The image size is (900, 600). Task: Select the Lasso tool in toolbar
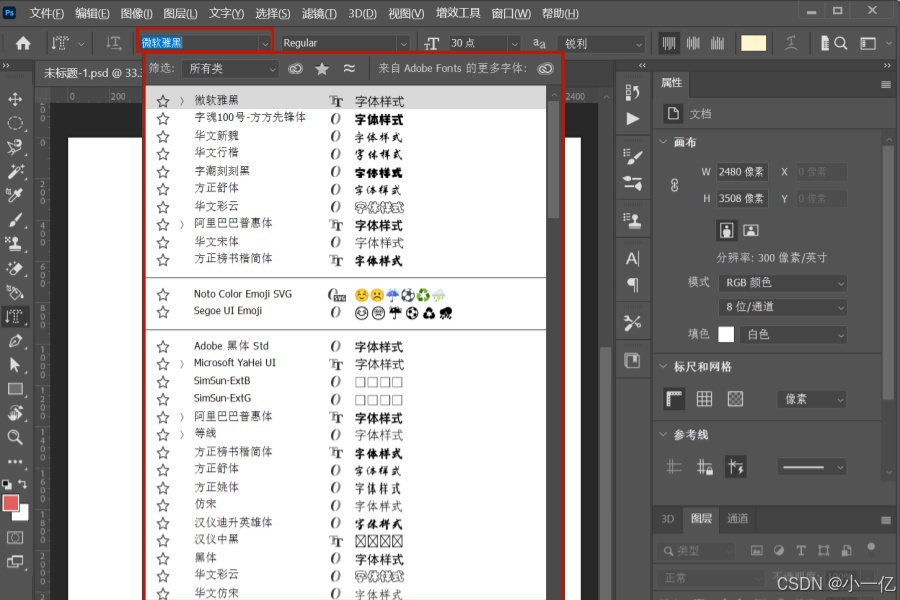click(x=15, y=148)
